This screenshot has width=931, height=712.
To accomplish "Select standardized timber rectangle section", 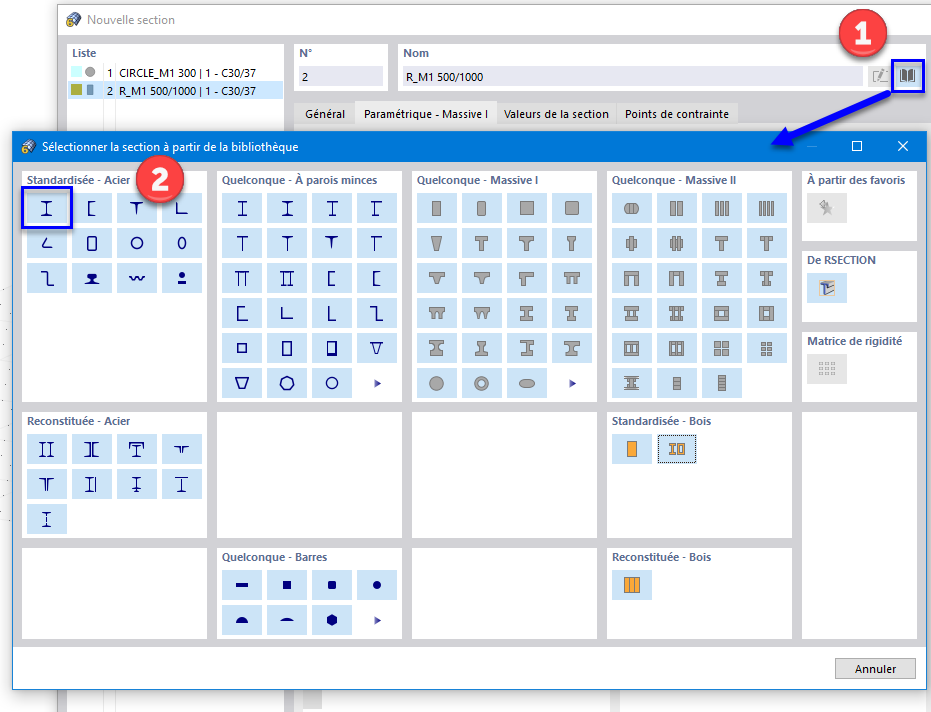I will click(632, 449).
